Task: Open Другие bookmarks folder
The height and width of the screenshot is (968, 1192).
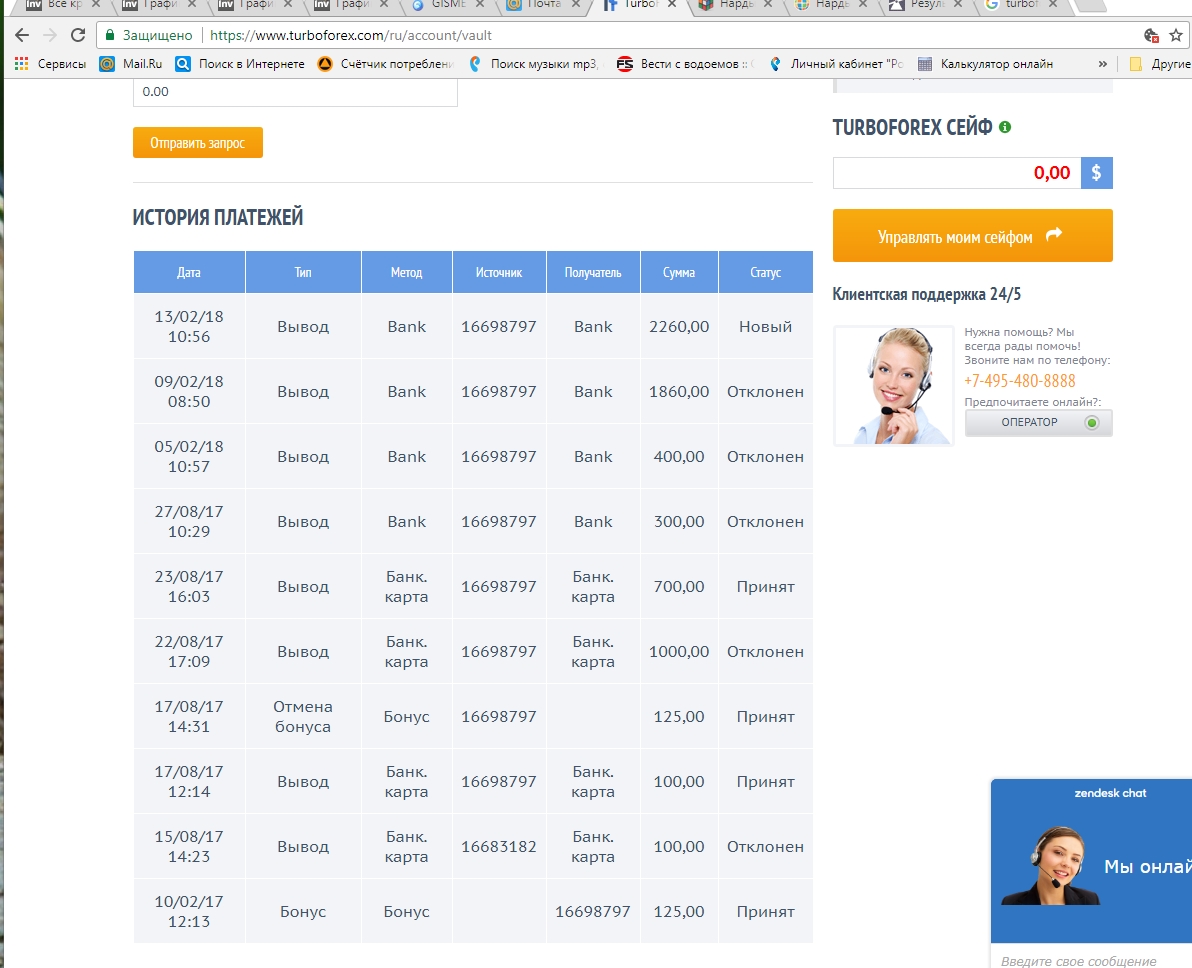Action: pos(1160,64)
